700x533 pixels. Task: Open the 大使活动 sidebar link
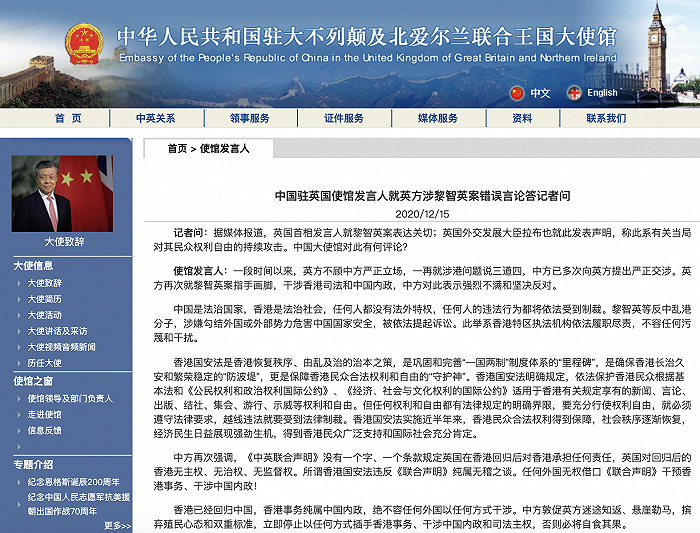click(45, 315)
